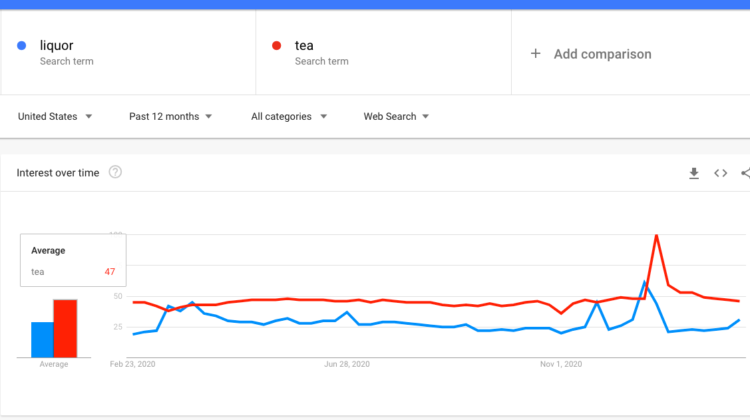The image size is (750, 420).
Task: Click the Jun 28, 2020 date label
Action: click(347, 365)
